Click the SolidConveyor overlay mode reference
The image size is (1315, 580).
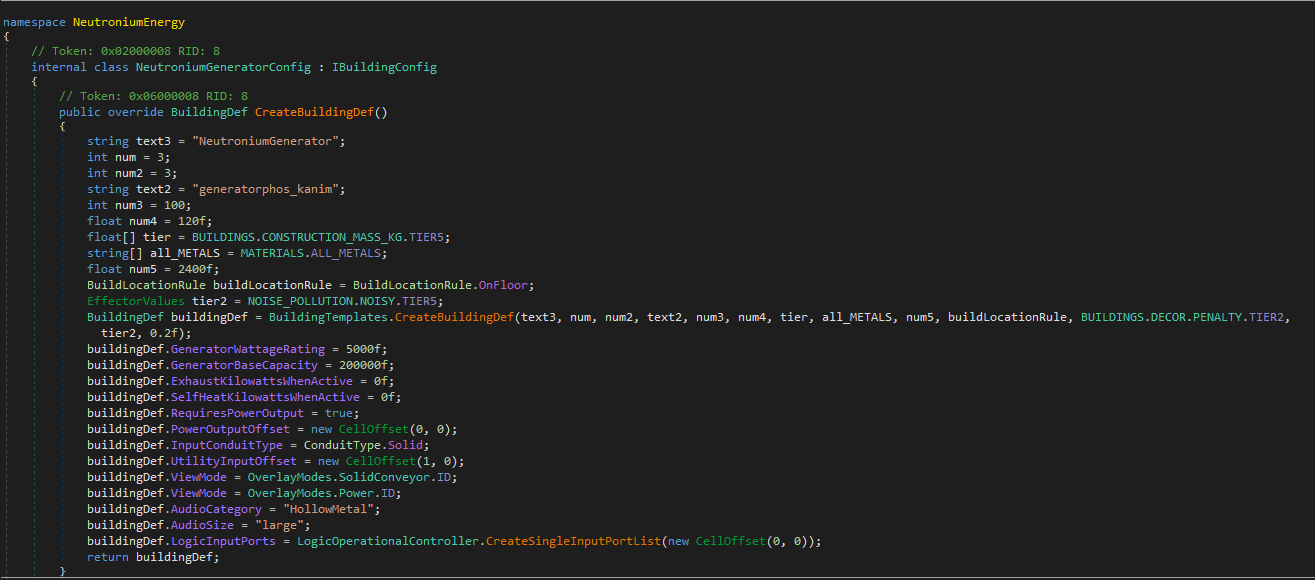[381, 477]
